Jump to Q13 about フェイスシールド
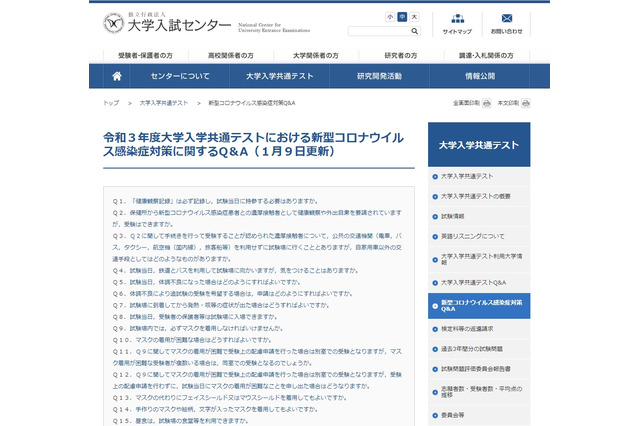Image resolution: width=640 pixels, height=426 pixels. [x=230, y=397]
